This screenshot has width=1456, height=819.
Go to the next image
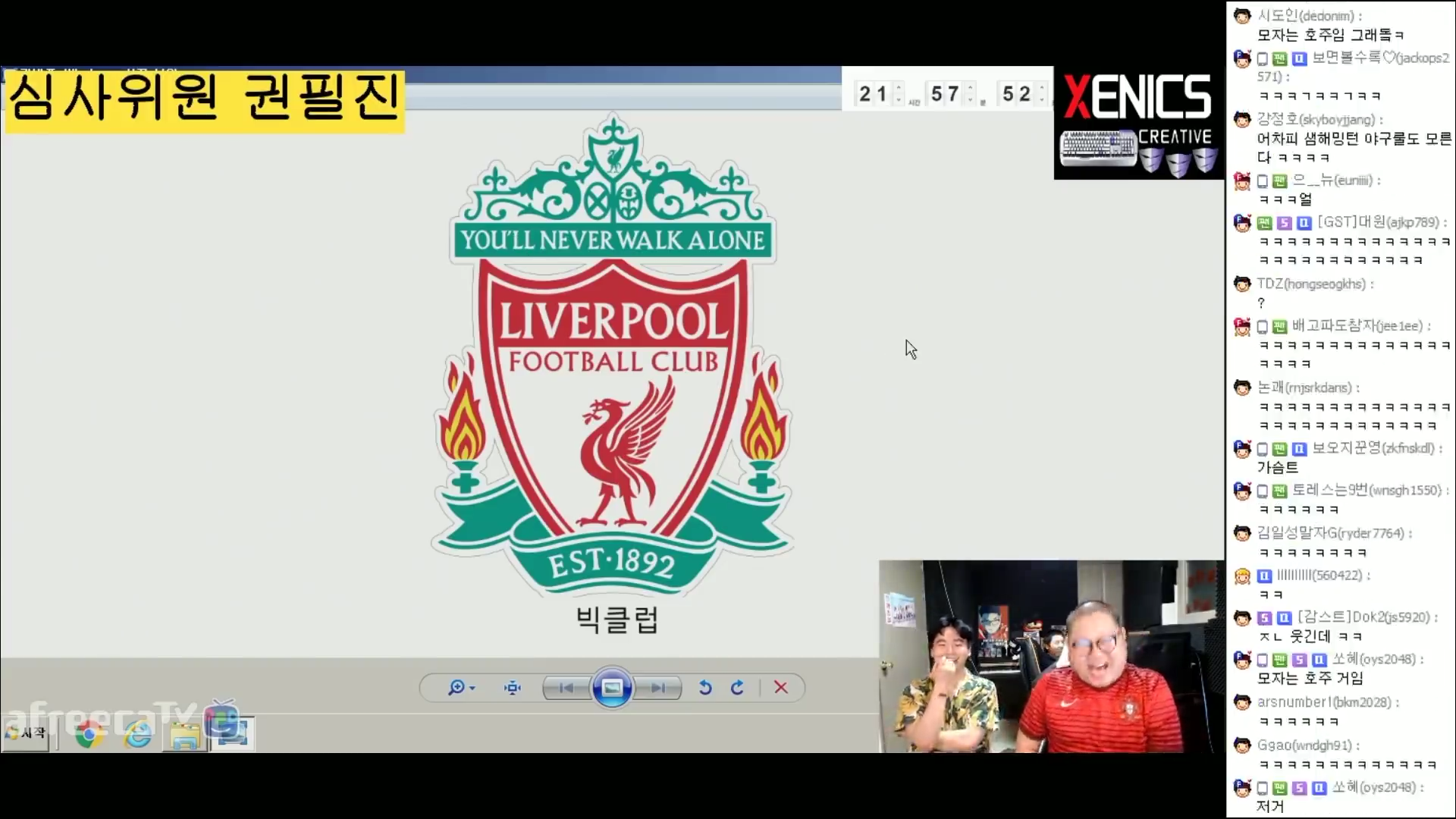click(657, 688)
